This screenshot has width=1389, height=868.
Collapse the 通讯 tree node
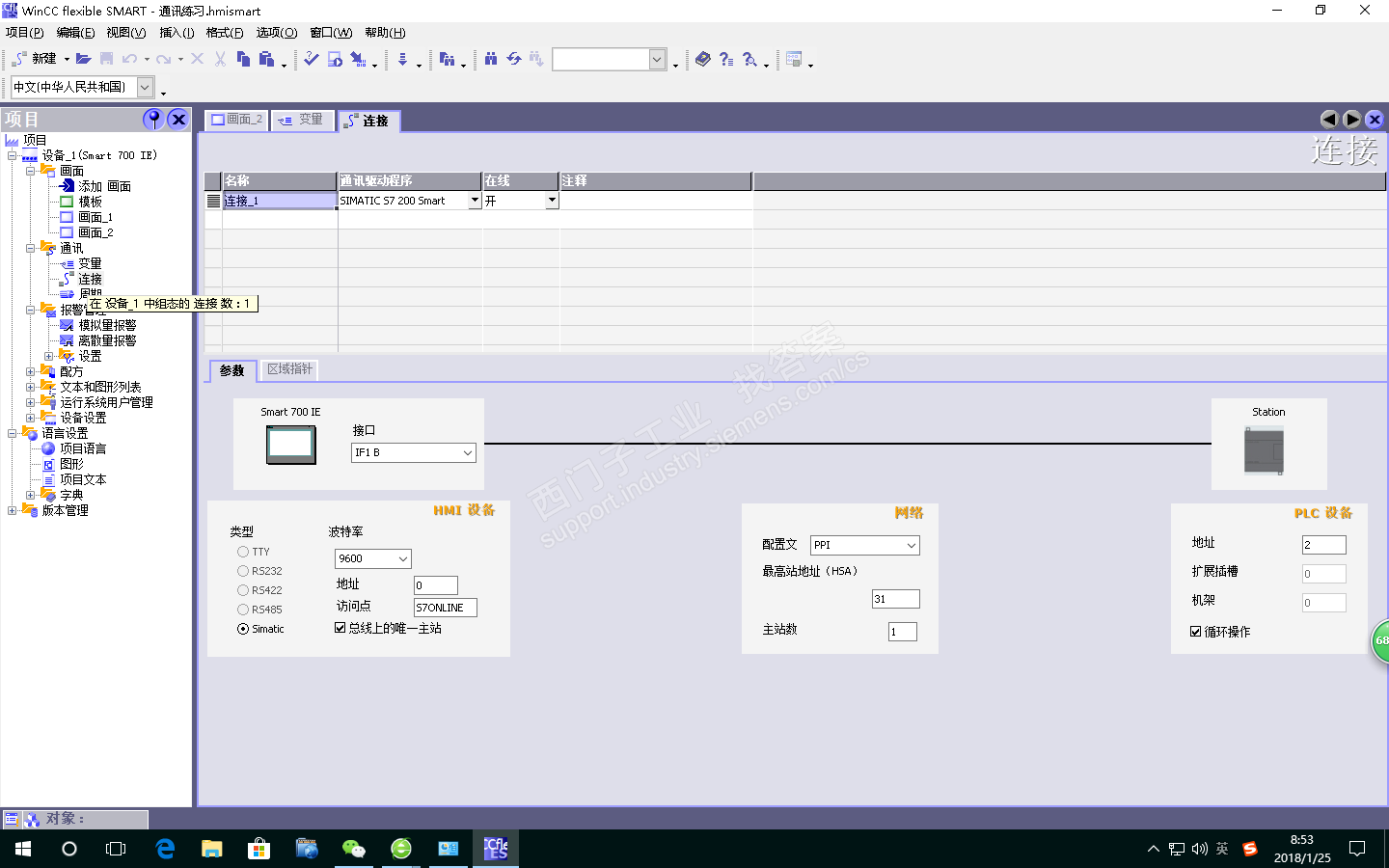pyautogui.click(x=30, y=248)
